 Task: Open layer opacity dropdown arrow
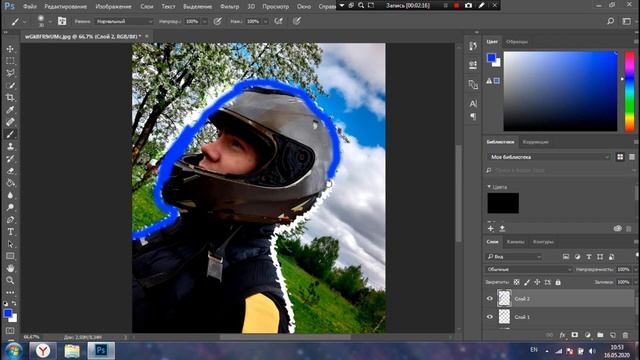[635, 269]
